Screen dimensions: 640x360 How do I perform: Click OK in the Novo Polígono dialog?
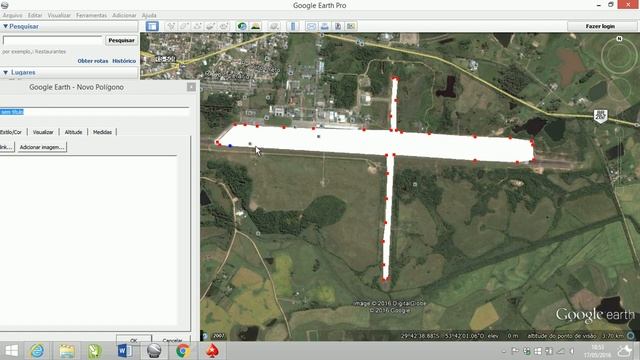[x=134, y=339]
